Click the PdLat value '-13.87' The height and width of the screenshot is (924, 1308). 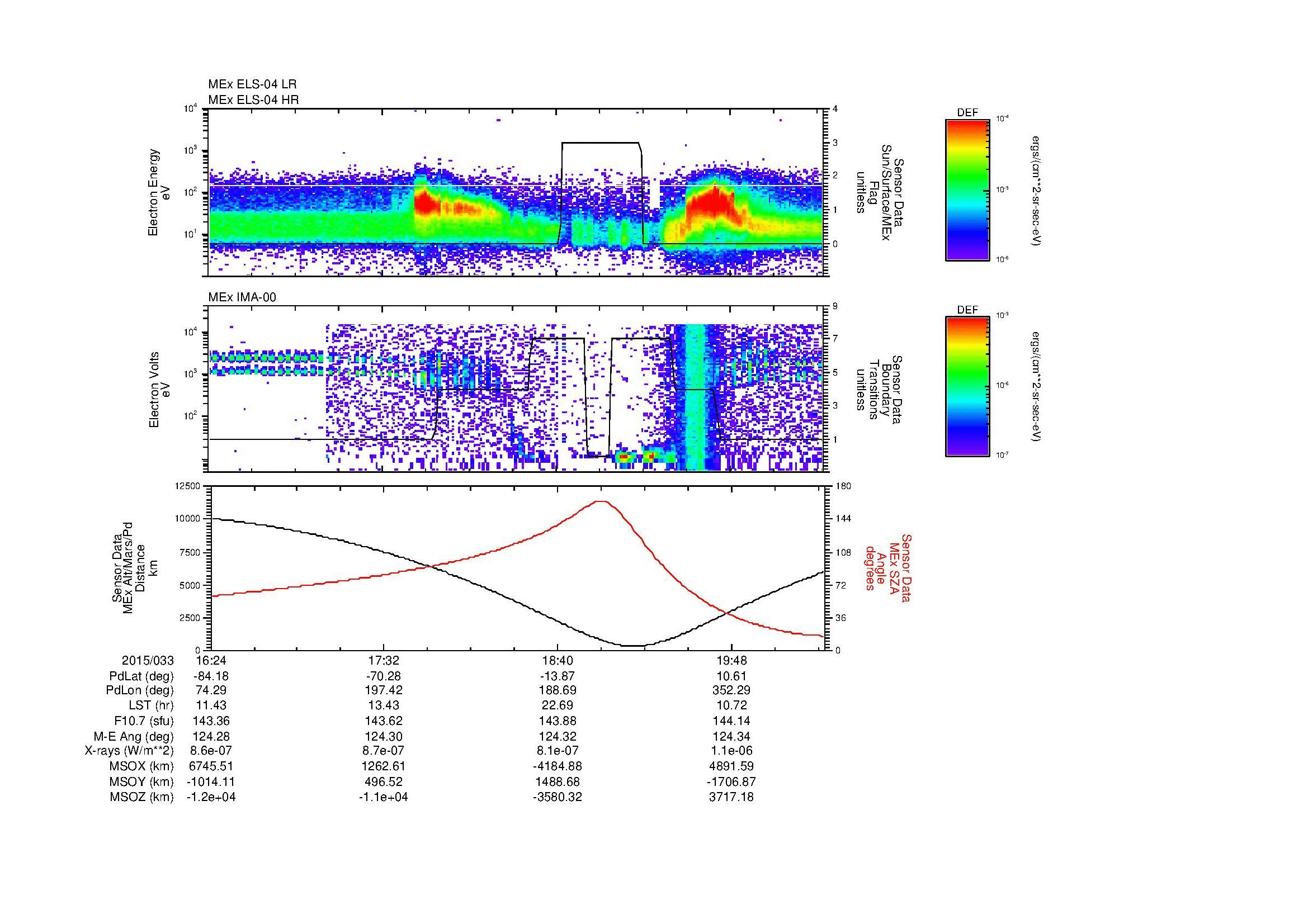[x=557, y=676]
